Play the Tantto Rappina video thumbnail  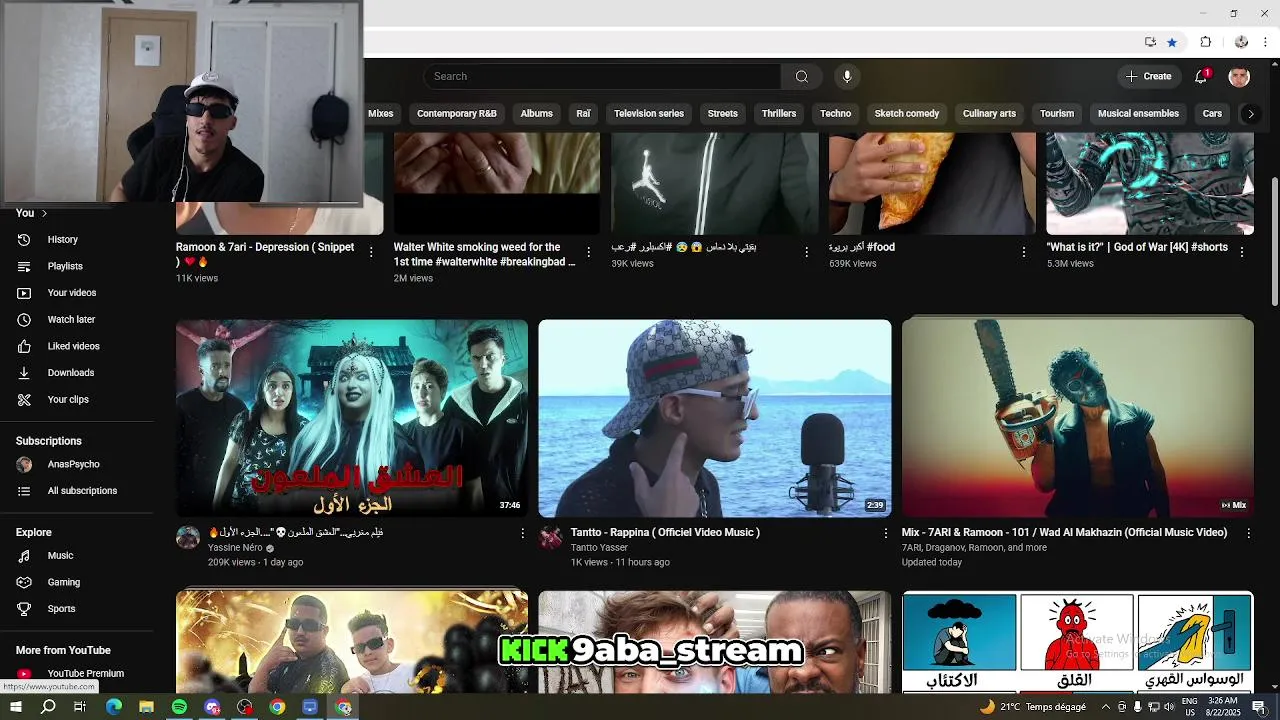715,418
